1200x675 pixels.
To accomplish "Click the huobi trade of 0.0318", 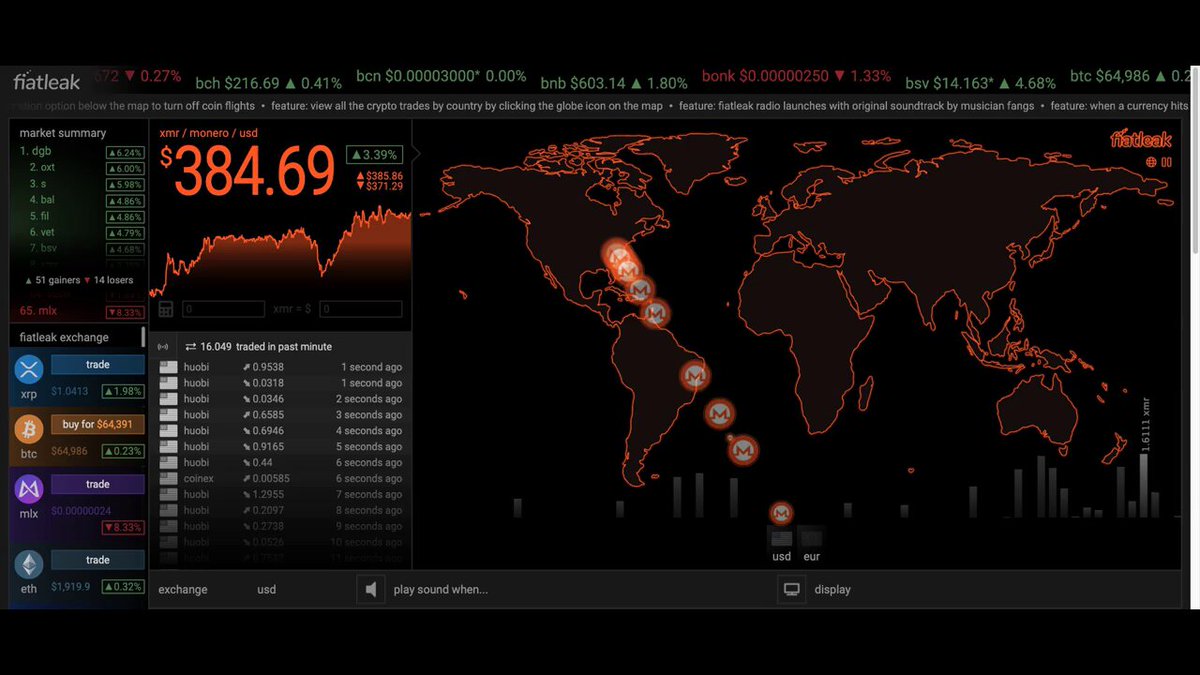I will coord(280,383).
